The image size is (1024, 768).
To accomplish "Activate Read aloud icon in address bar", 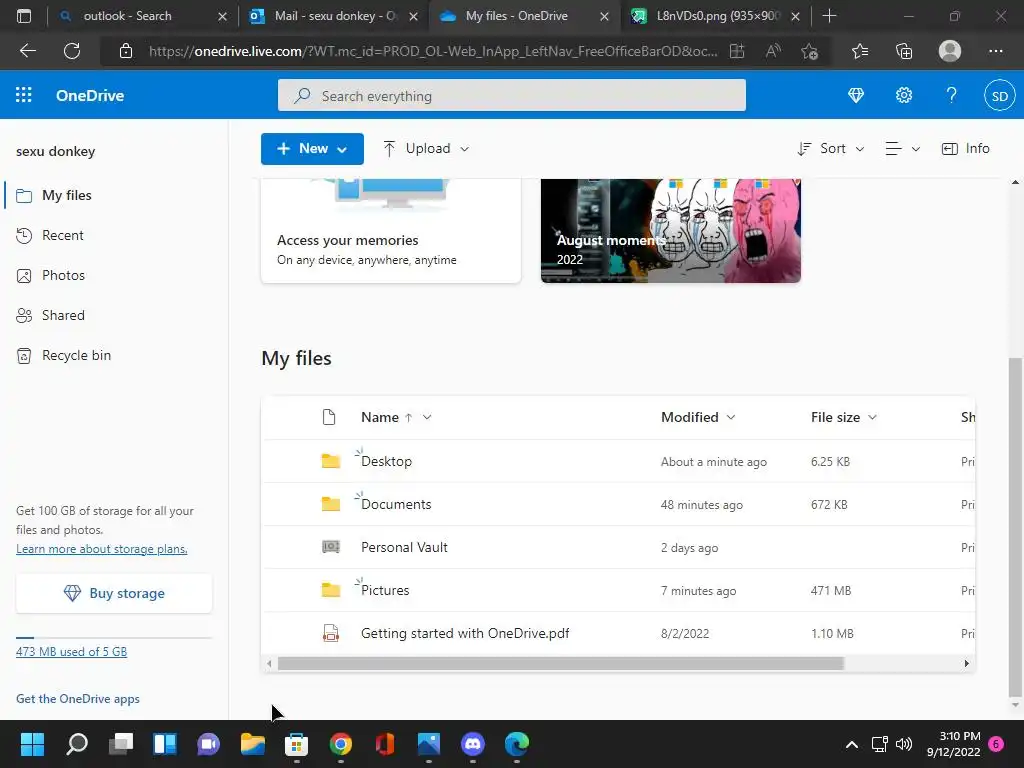I will click(x=773, y=51).
